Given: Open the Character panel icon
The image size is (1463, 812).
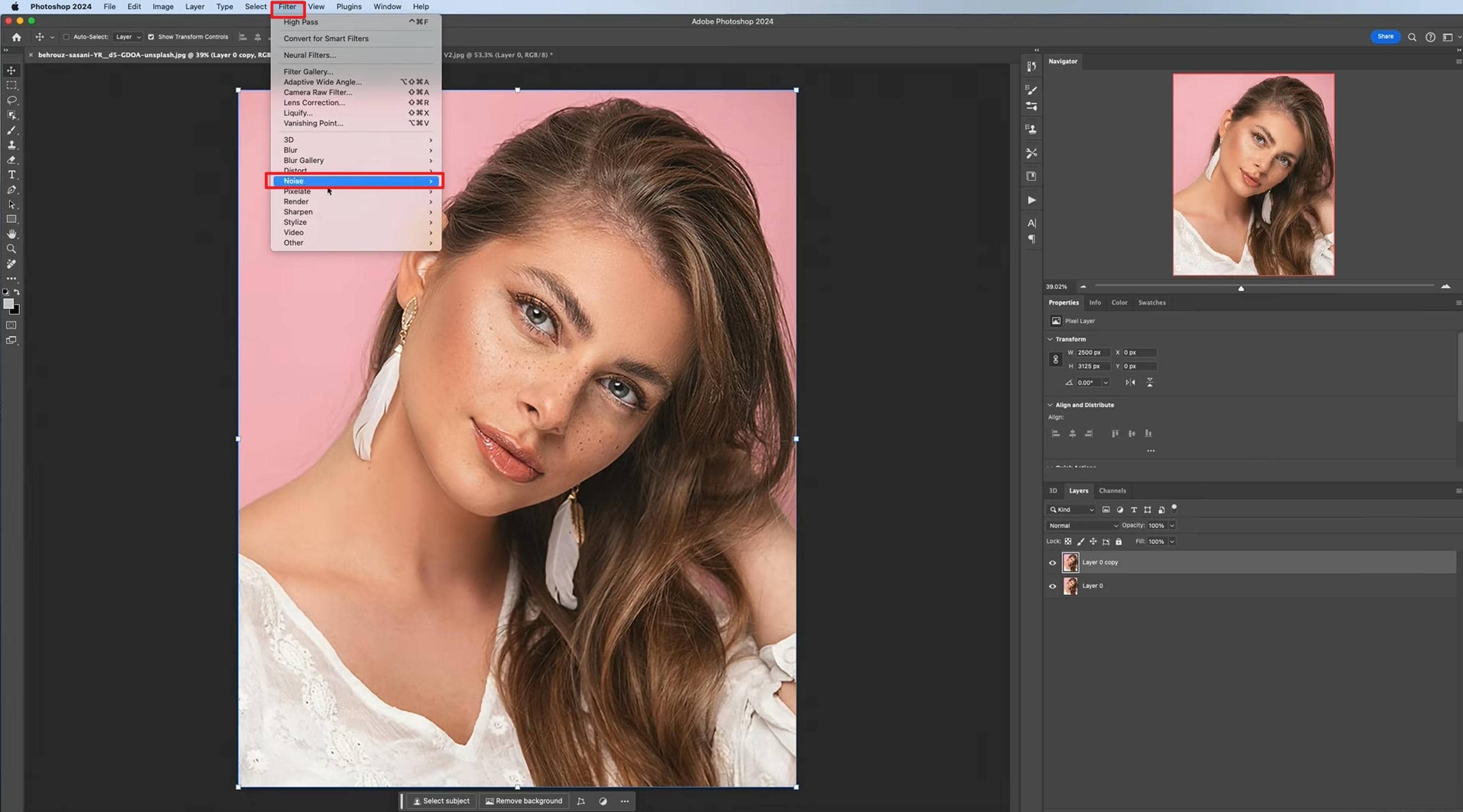Looking at the screenshot, I should click(x=1031, y=223).
